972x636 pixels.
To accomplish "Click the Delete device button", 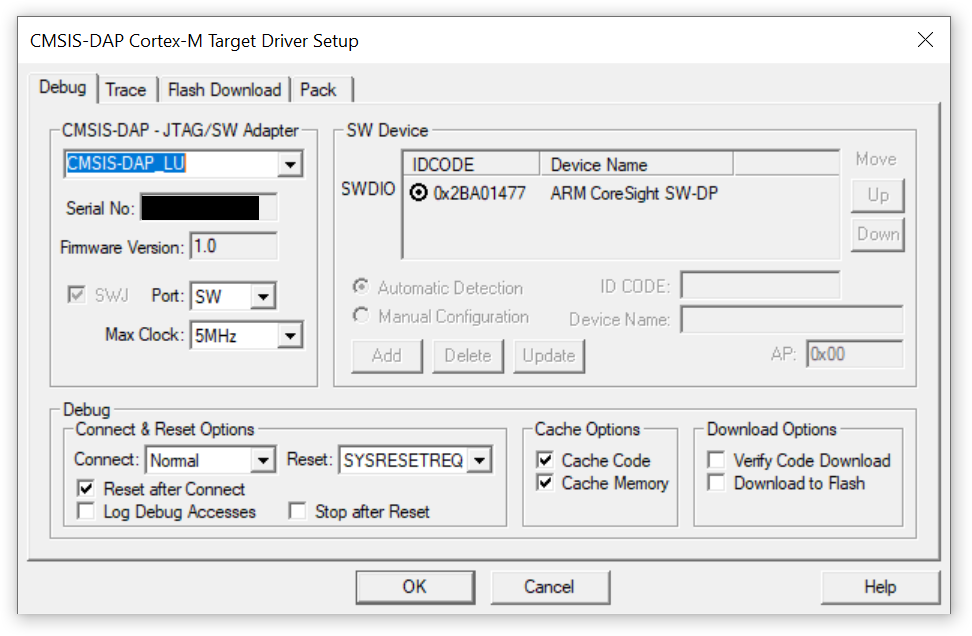I will (468, 356).
